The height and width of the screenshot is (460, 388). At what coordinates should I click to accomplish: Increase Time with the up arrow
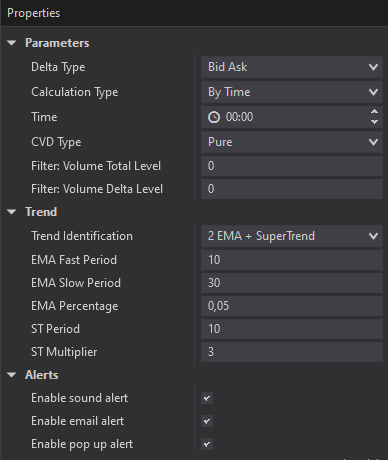pyautogui.click(x=374, y=112)
